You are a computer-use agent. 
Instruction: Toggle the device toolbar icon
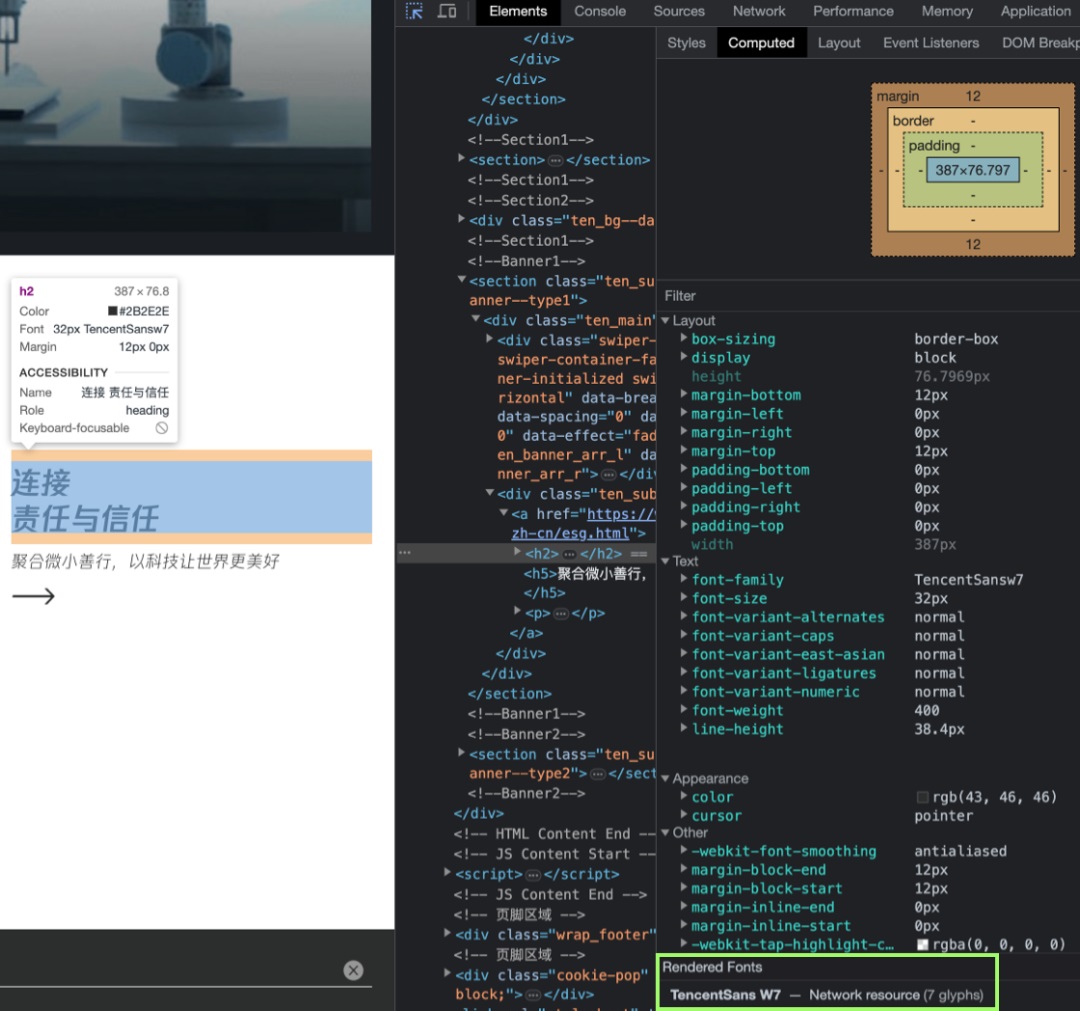pos(447,12)
